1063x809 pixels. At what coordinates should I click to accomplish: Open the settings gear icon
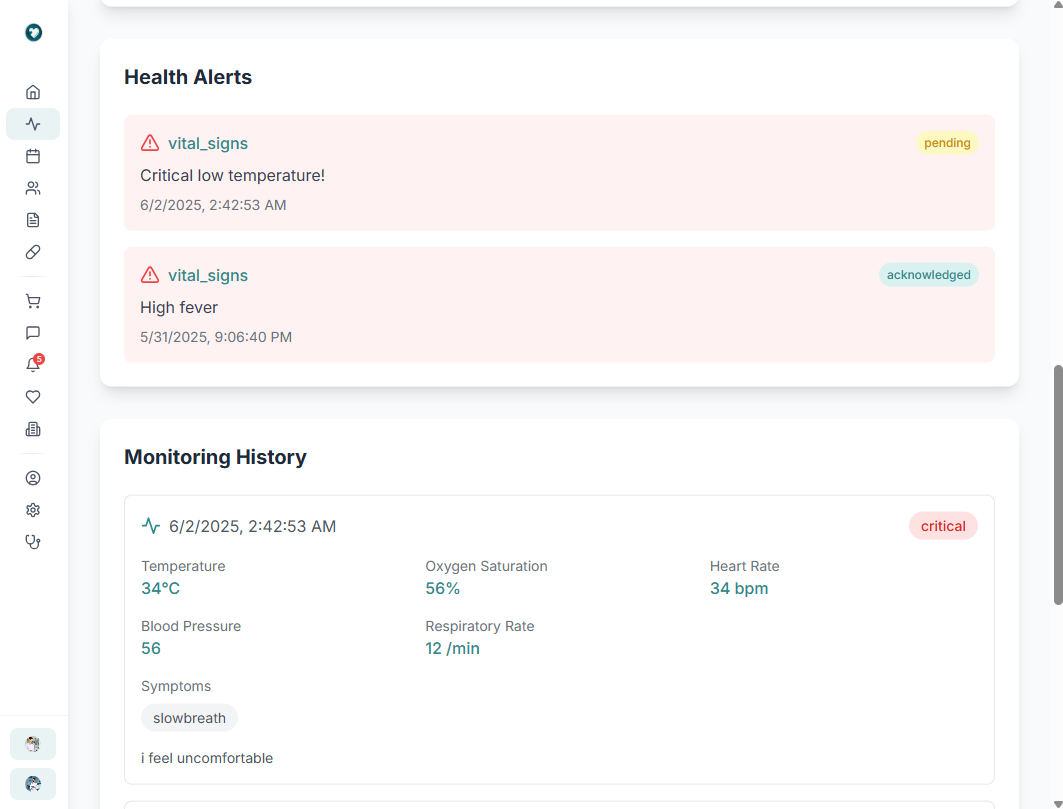tap(33, 510)
